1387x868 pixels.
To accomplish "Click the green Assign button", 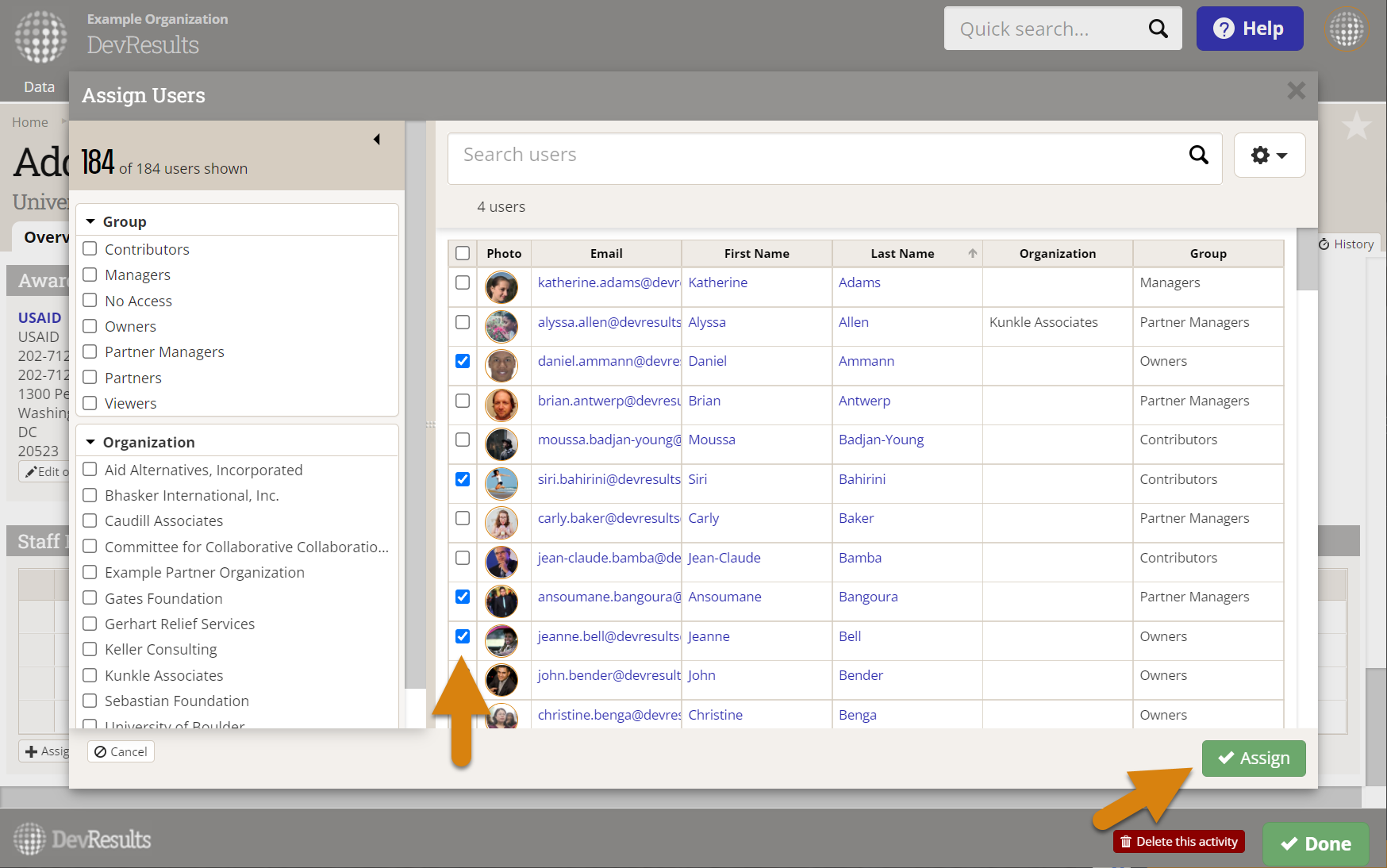I will click(1254, 759).
